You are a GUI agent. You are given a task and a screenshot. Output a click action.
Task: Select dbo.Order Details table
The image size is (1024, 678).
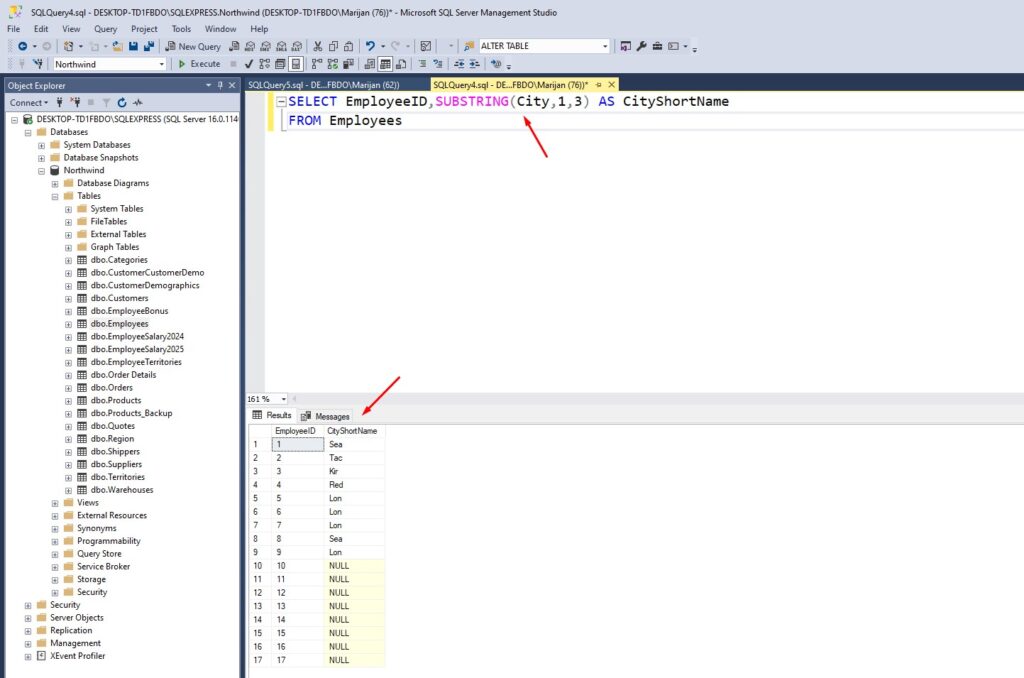[123, 375]
